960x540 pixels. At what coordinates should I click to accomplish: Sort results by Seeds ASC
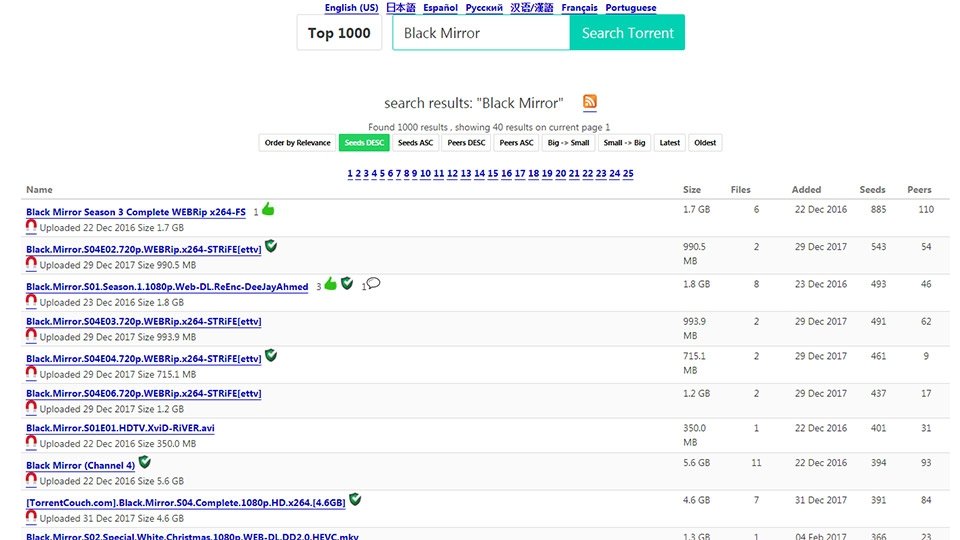415,143
